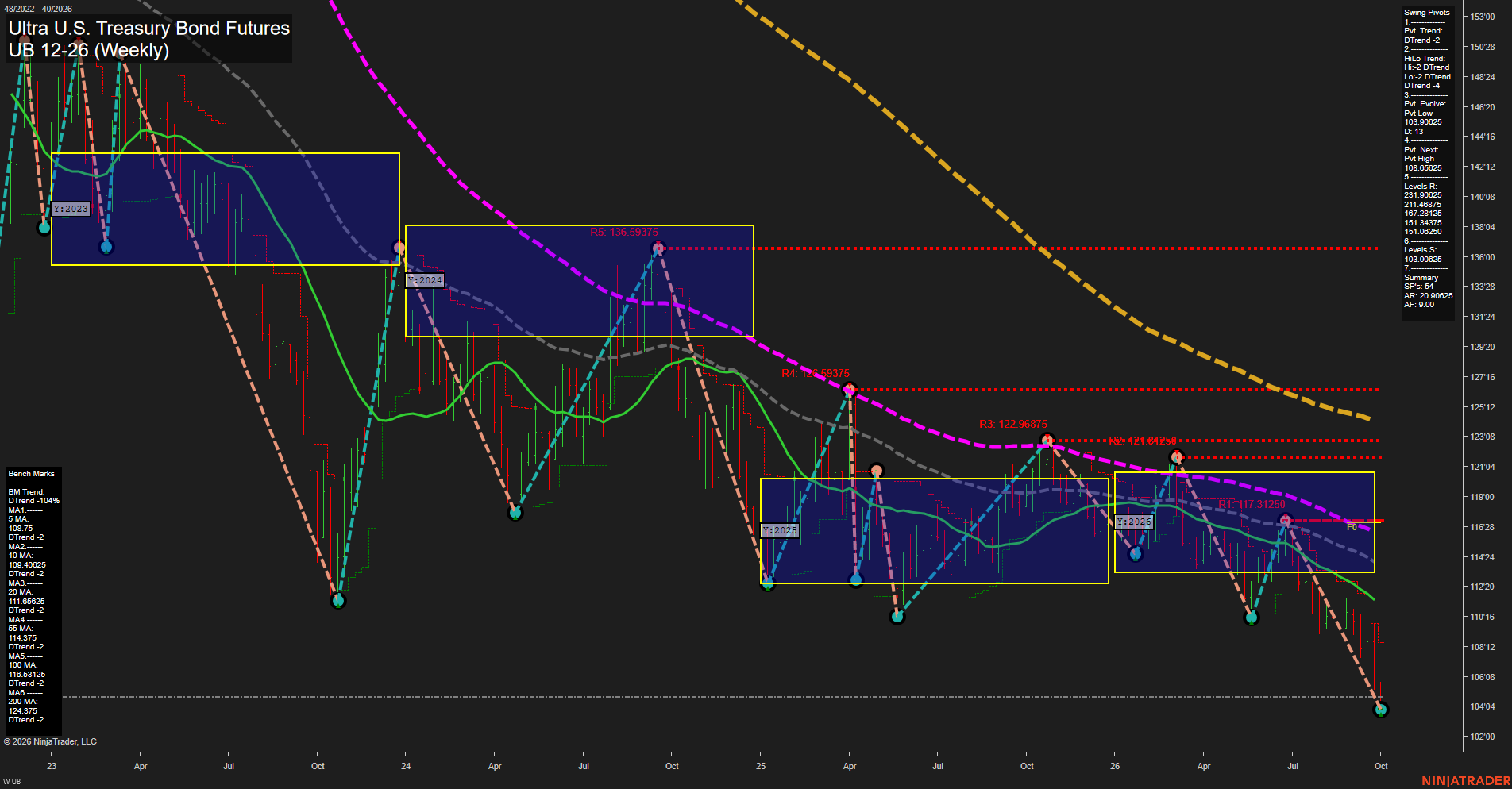Screen dimensions: 1512x789
Task: Click the 23 year label on time axis
Action: (x=52, y=766)
